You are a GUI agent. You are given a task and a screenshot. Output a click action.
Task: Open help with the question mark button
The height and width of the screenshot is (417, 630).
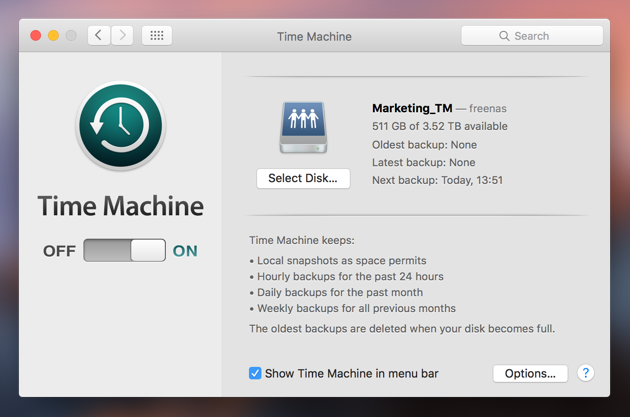(586, 373)
